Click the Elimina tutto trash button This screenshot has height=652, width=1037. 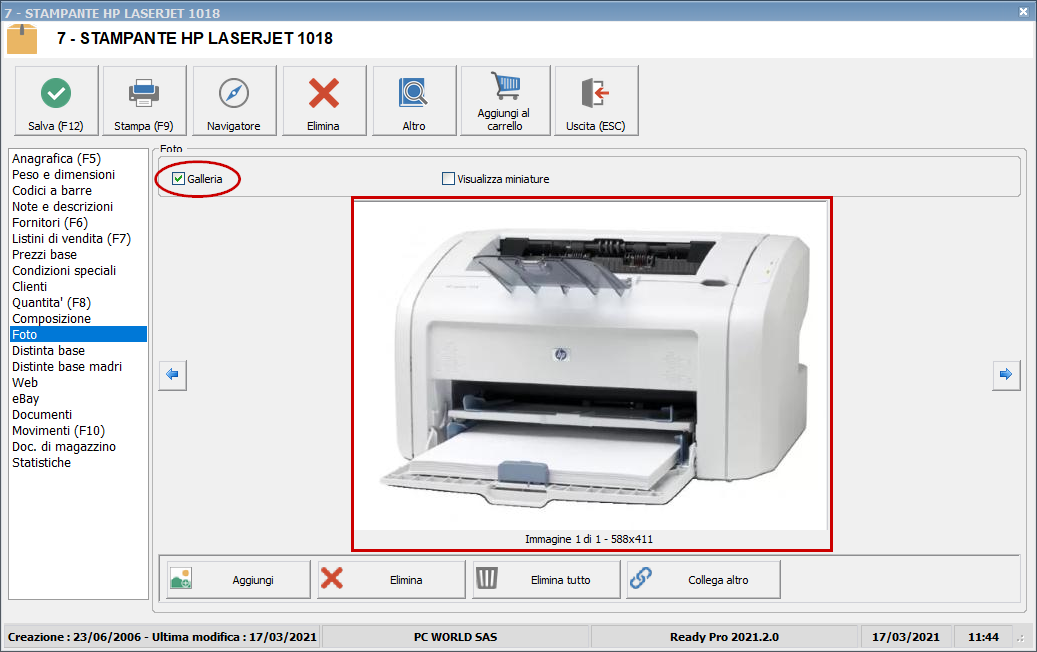coord(546,580)
